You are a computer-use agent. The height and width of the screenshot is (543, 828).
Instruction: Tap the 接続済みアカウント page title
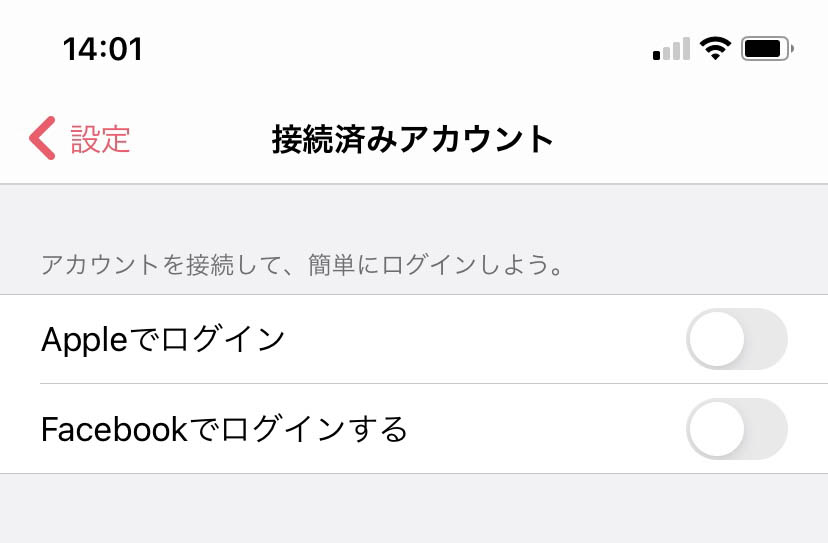click(412, 139)
